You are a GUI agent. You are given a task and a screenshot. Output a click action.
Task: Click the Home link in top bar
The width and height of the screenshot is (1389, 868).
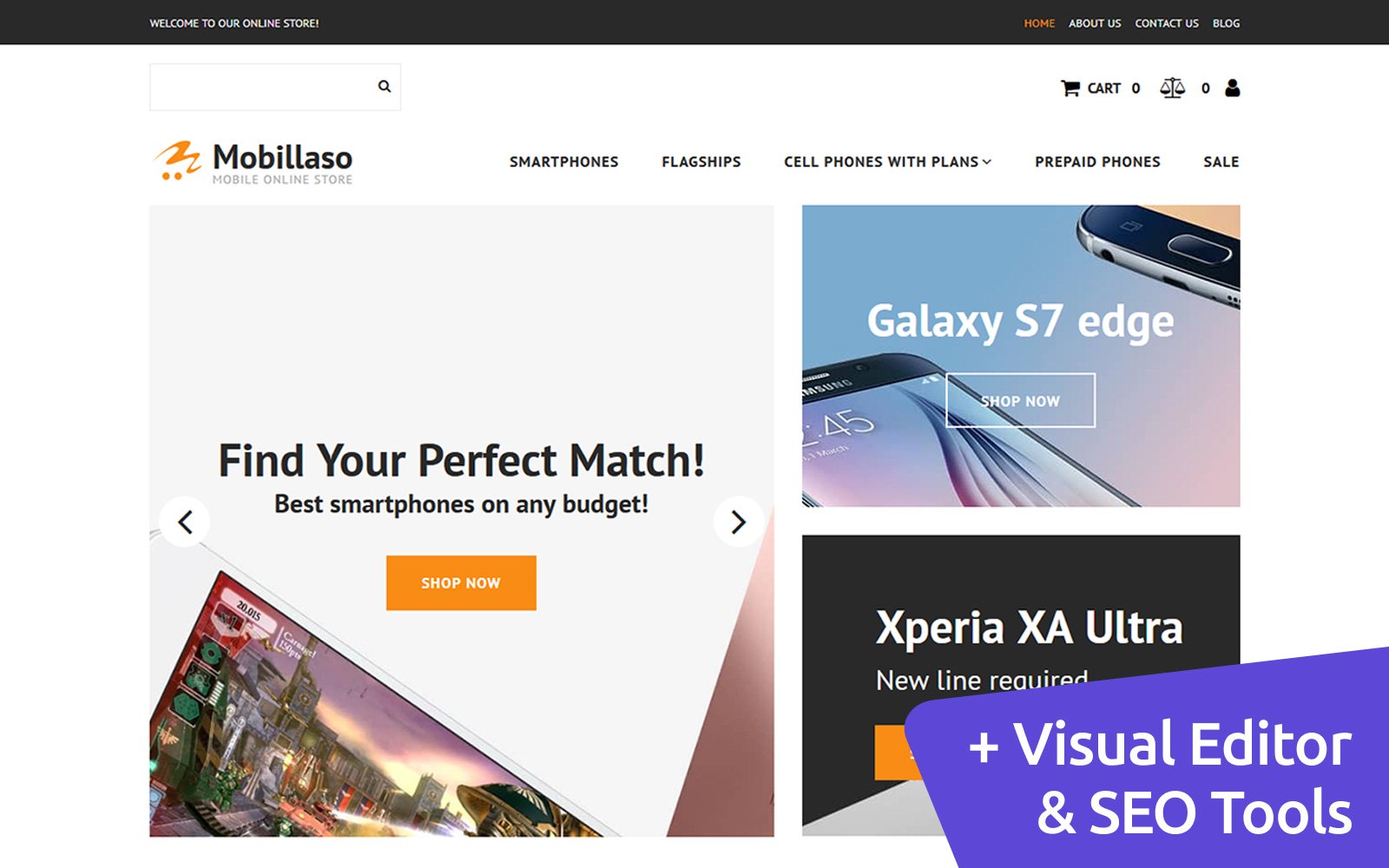pyautogui.click(x=1039, y=23)
